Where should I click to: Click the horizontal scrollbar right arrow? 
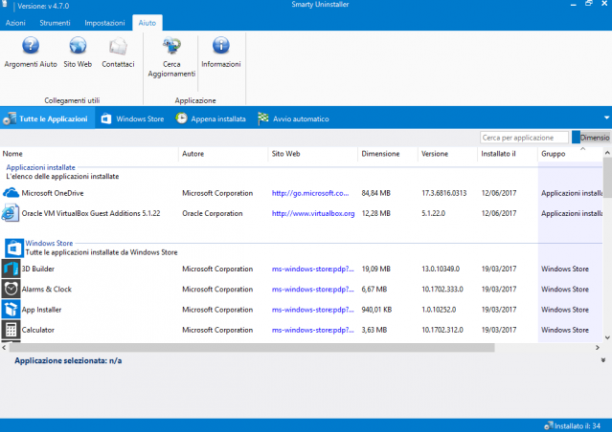[x=598, y=347]
